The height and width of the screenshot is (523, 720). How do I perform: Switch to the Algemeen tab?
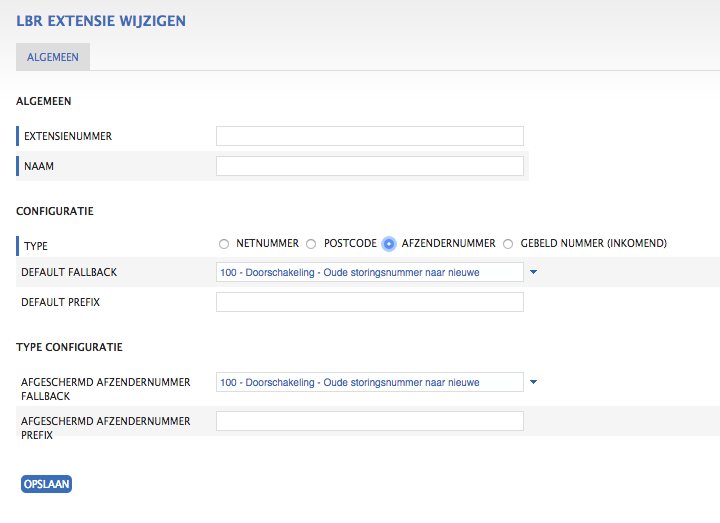(x=53, y=57)
